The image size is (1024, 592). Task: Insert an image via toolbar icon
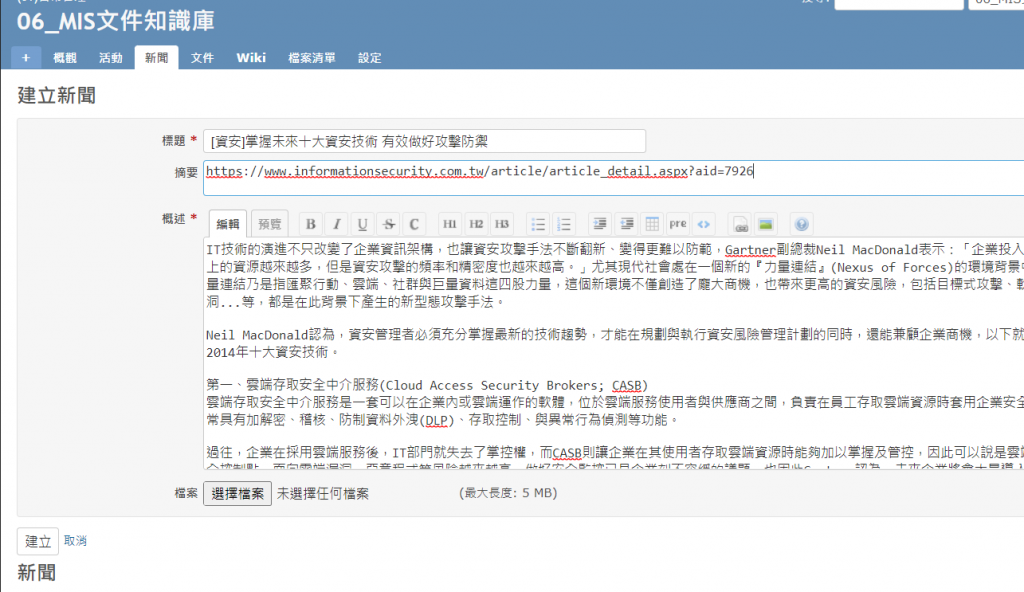pos(765,224)
